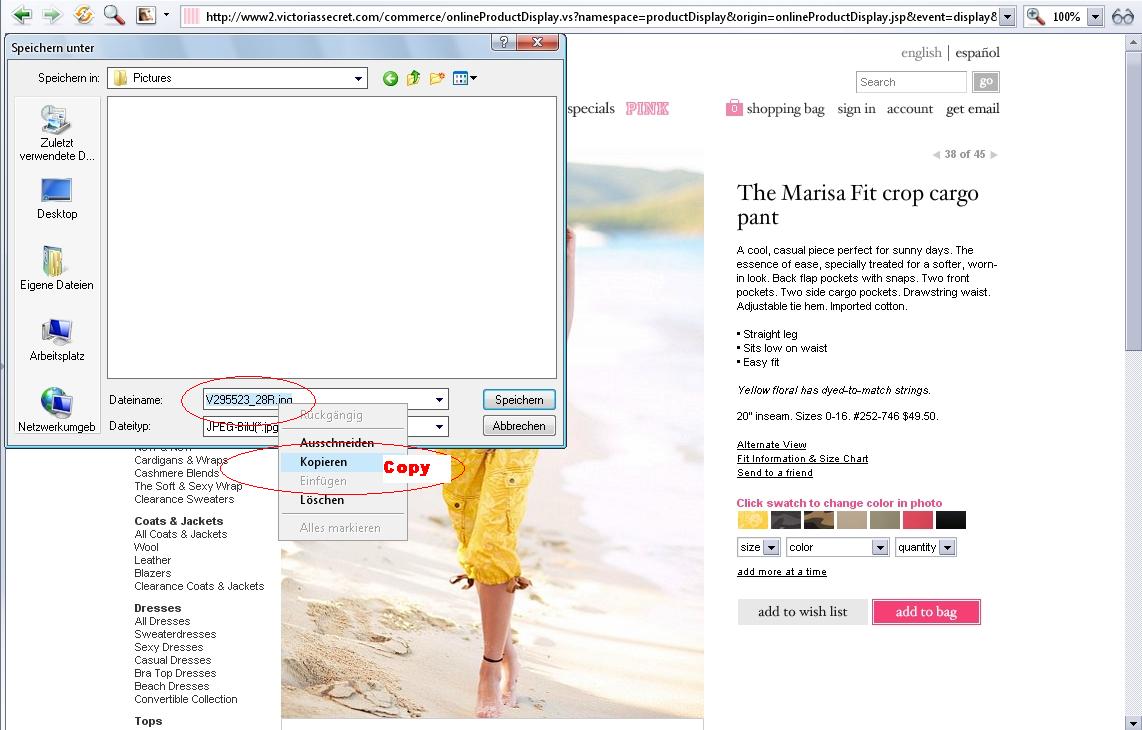Select Ausschneiden in the context menu

(337, 443)
